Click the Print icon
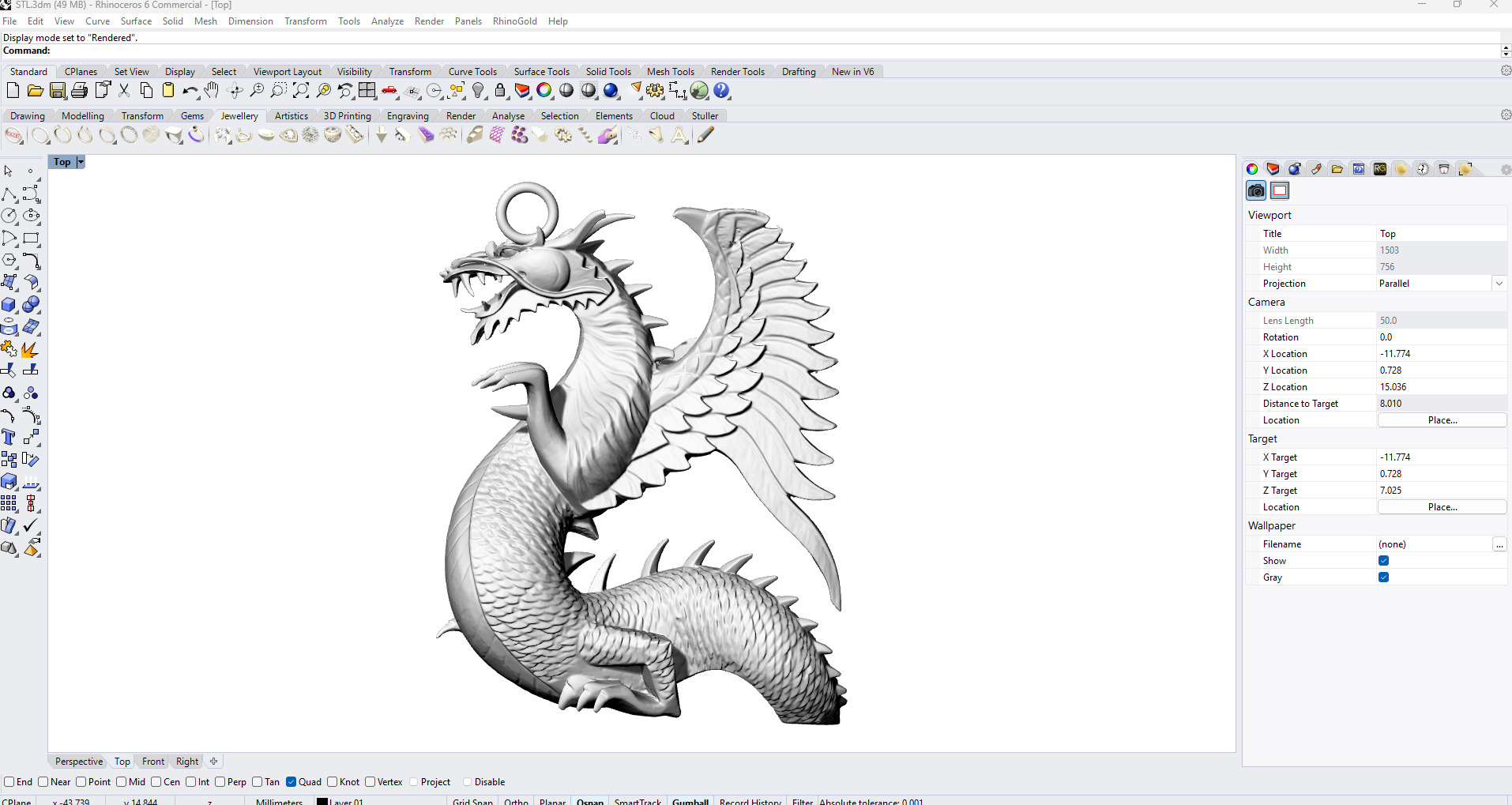 80,91
